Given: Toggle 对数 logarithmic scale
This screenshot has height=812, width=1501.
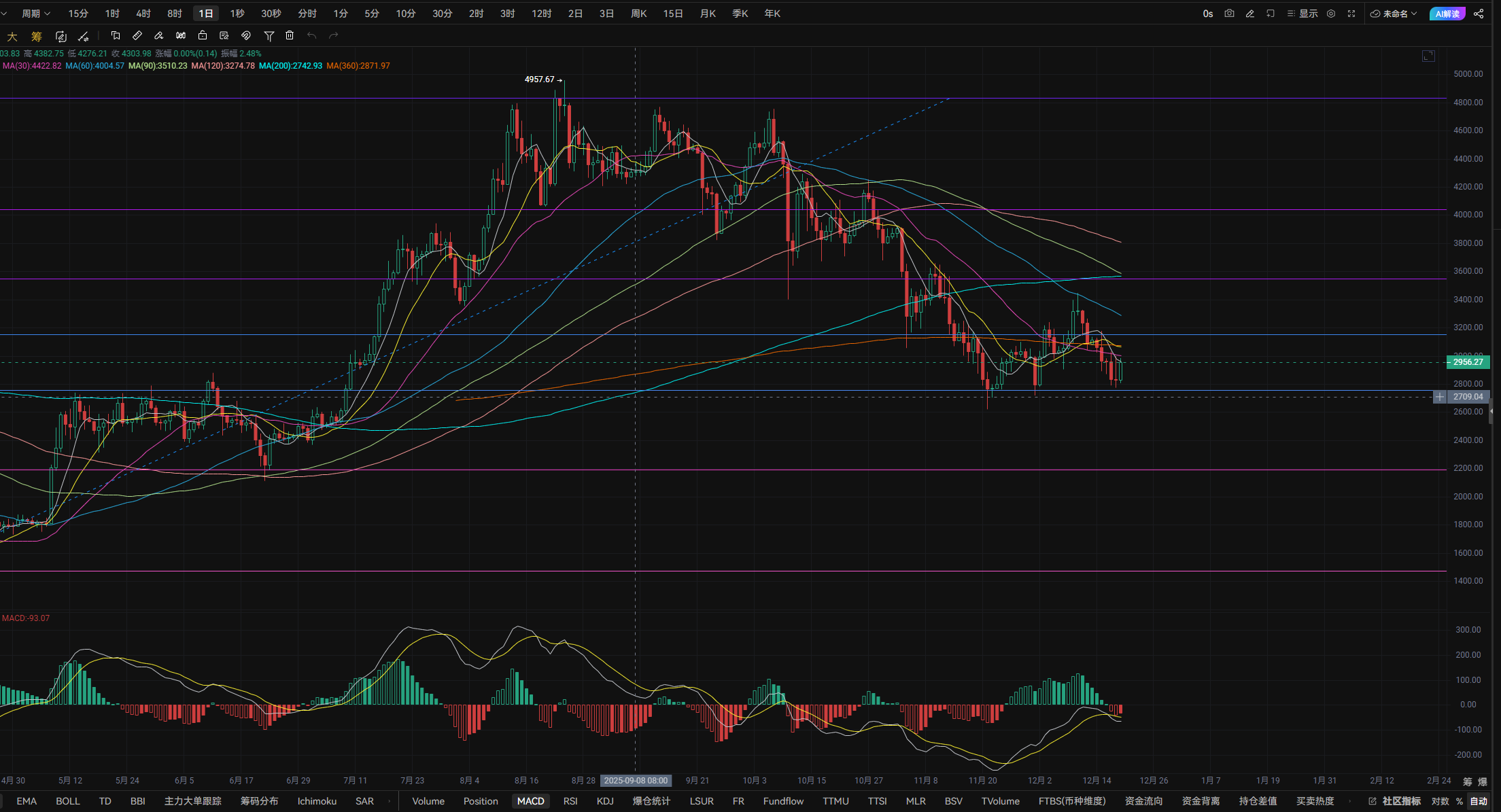Looking at the screenshot, I should click(x=1440, y=801).
